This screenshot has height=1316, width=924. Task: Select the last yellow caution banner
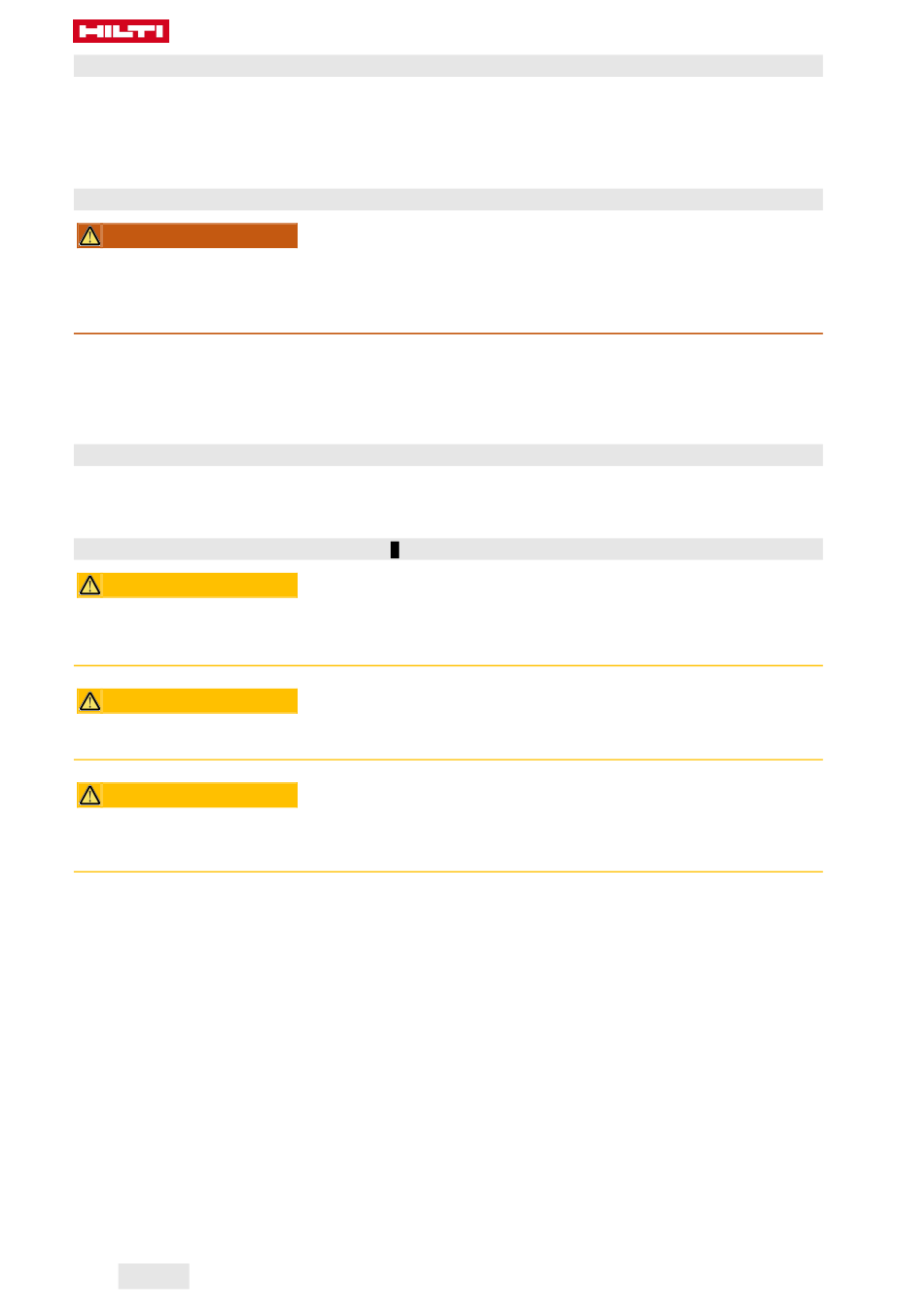[x=199, y=796]
